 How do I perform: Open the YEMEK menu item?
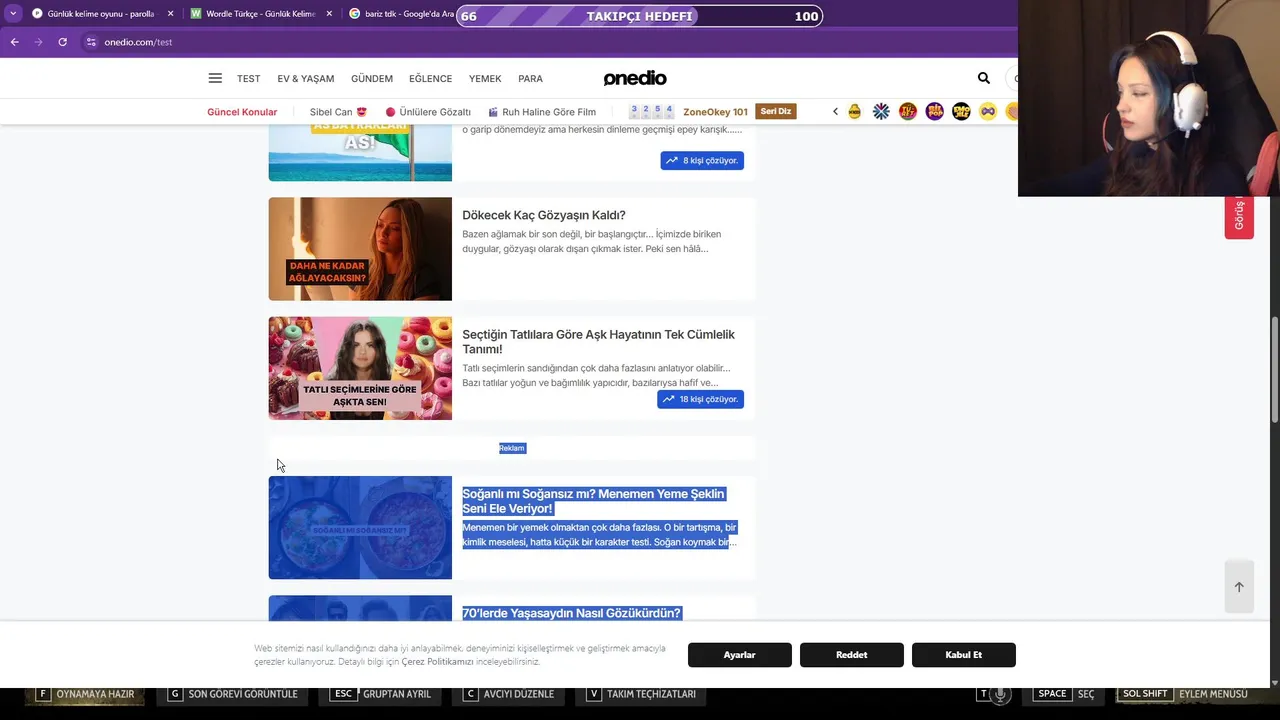(x=485, y=79)
